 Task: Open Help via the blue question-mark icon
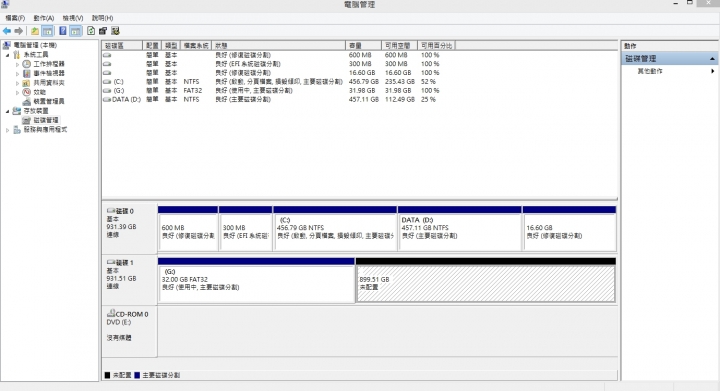62,31
